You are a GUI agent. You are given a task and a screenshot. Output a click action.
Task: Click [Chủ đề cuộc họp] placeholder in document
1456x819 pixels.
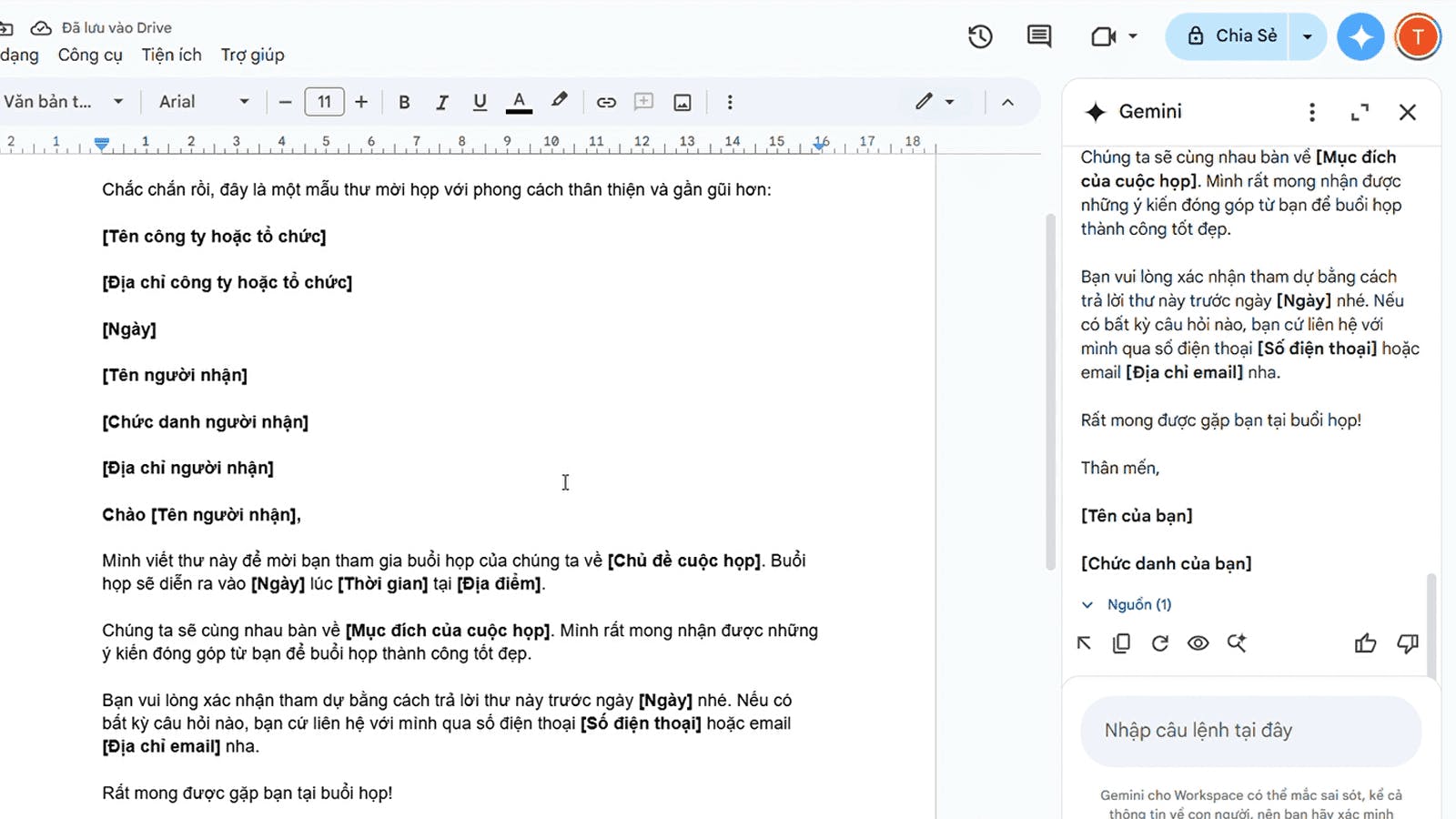pyautogui.click(x=684, y=561)
